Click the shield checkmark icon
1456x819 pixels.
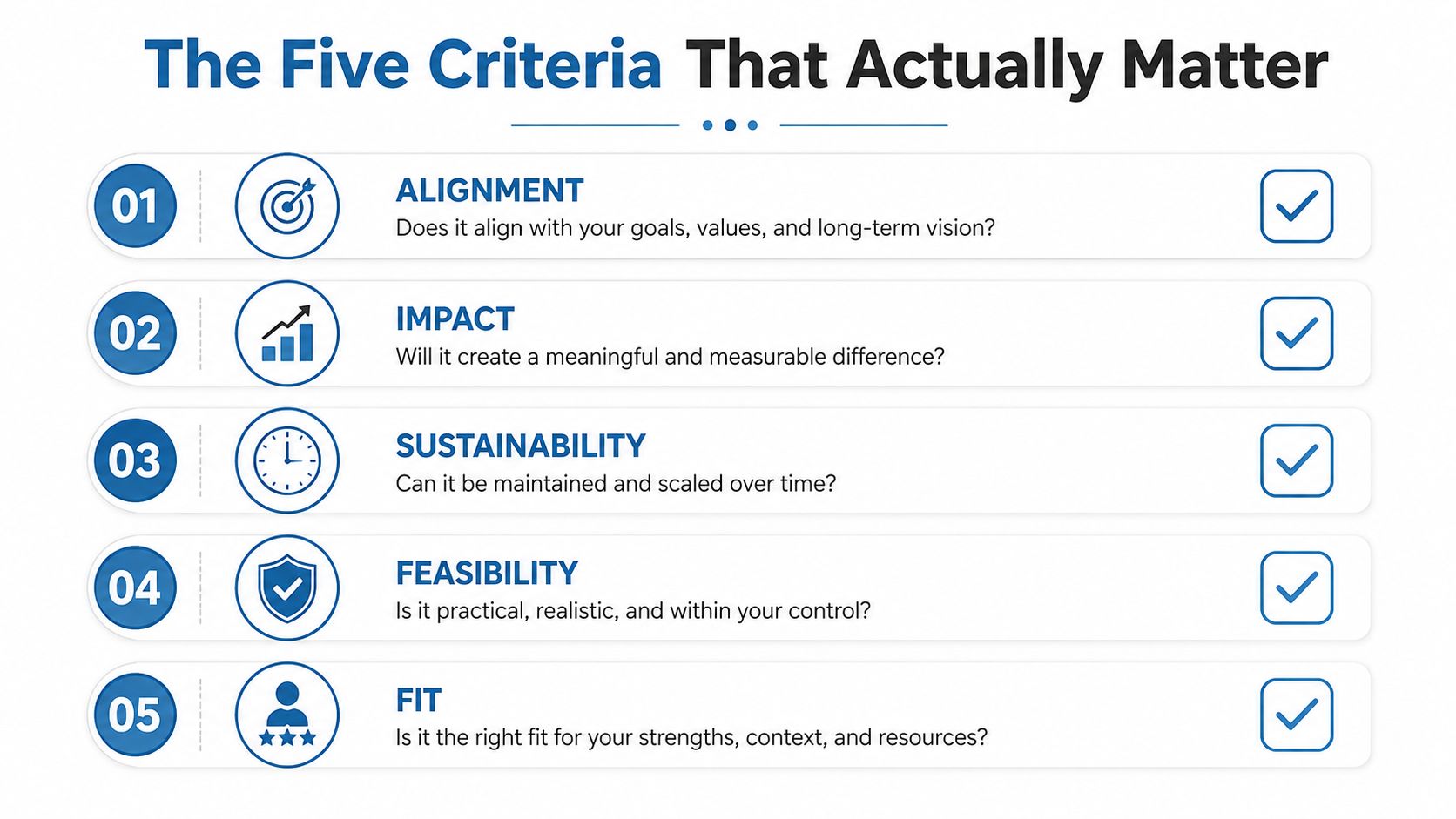[x=287, y=587]
